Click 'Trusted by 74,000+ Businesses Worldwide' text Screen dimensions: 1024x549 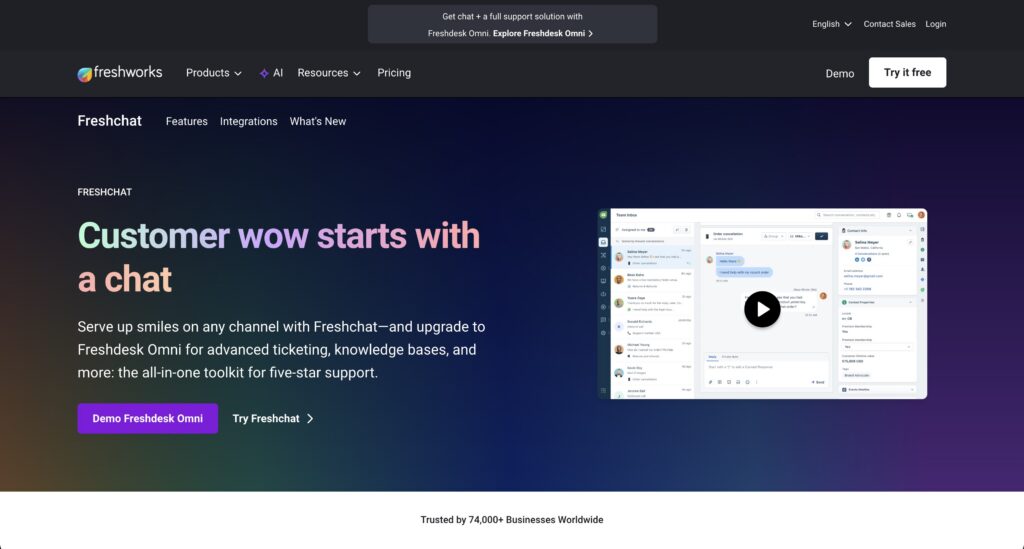511,520
